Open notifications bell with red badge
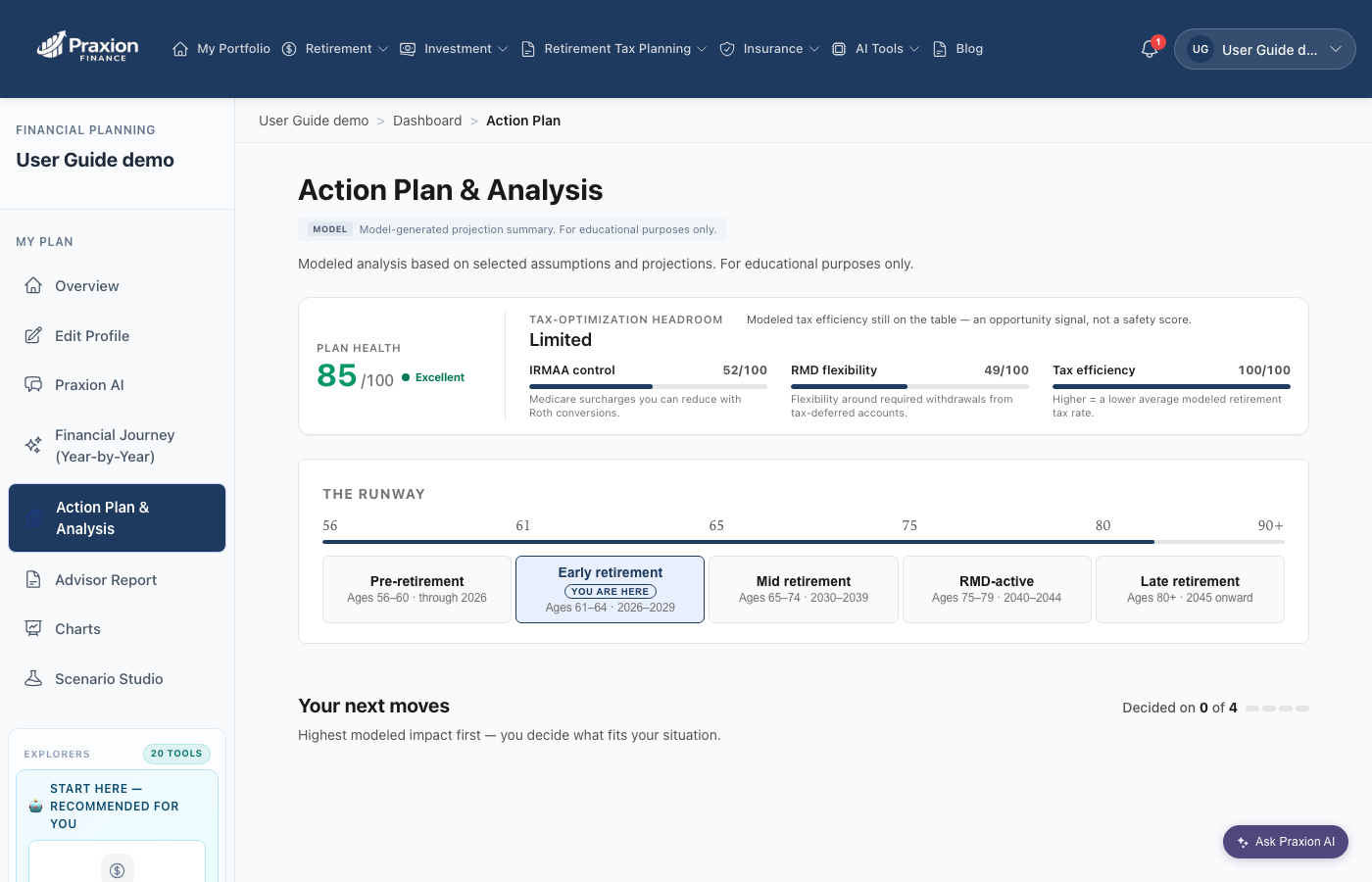The height and width of the screenshot is (882, 1372). point(1151,48)
